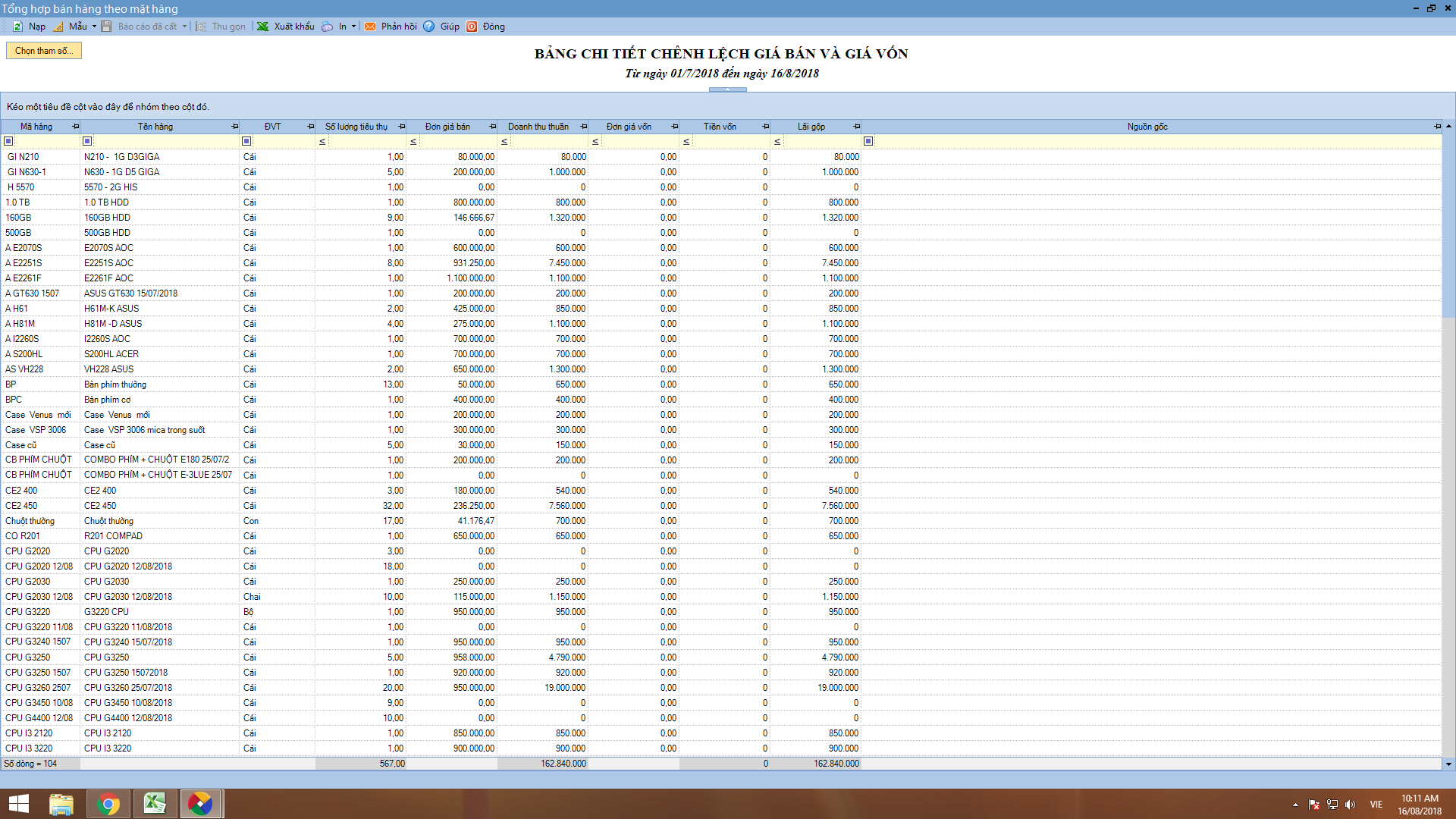Click the '41.176,47' unit price cell
1456x819 pixels.
tap(452, 521)
